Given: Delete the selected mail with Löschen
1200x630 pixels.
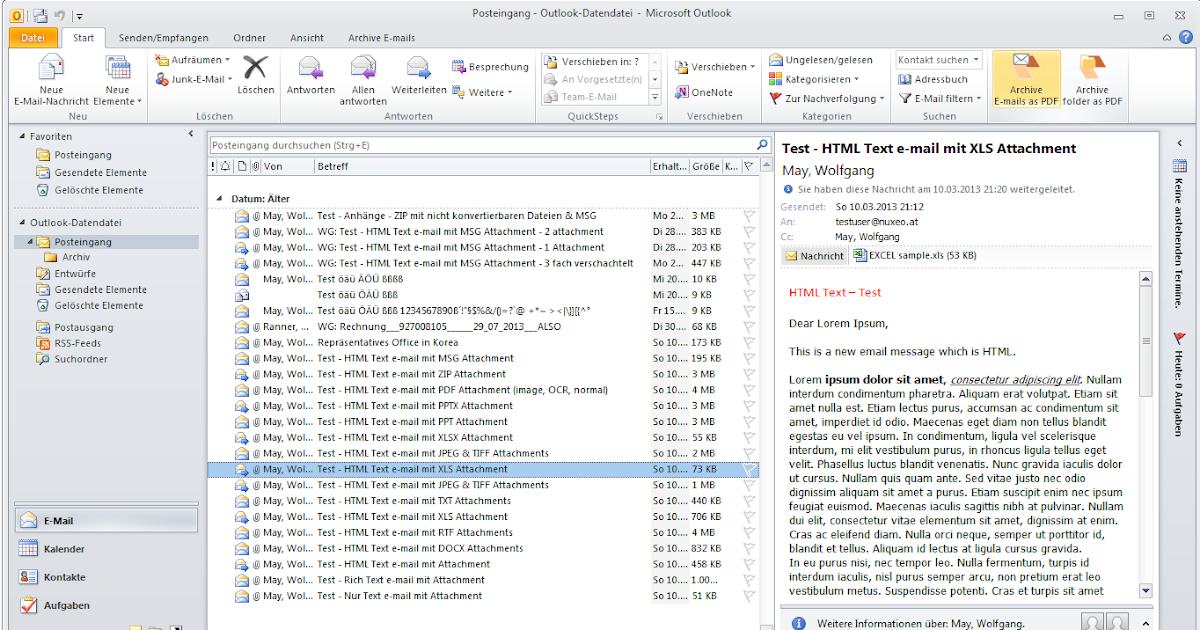Looking at the screenshot, I should click(x=256, y=75).
